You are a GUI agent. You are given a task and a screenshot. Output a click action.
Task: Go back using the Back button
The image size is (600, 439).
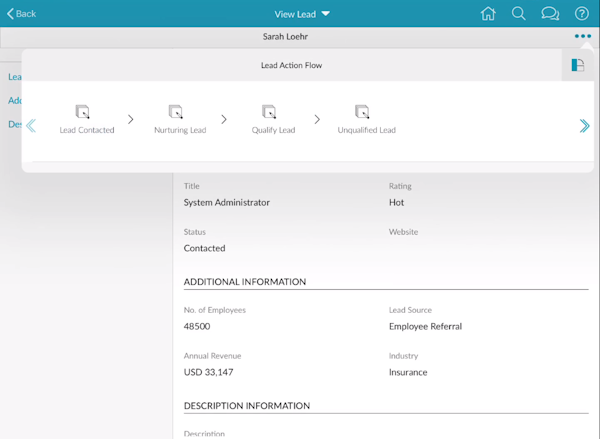point(22,14)
